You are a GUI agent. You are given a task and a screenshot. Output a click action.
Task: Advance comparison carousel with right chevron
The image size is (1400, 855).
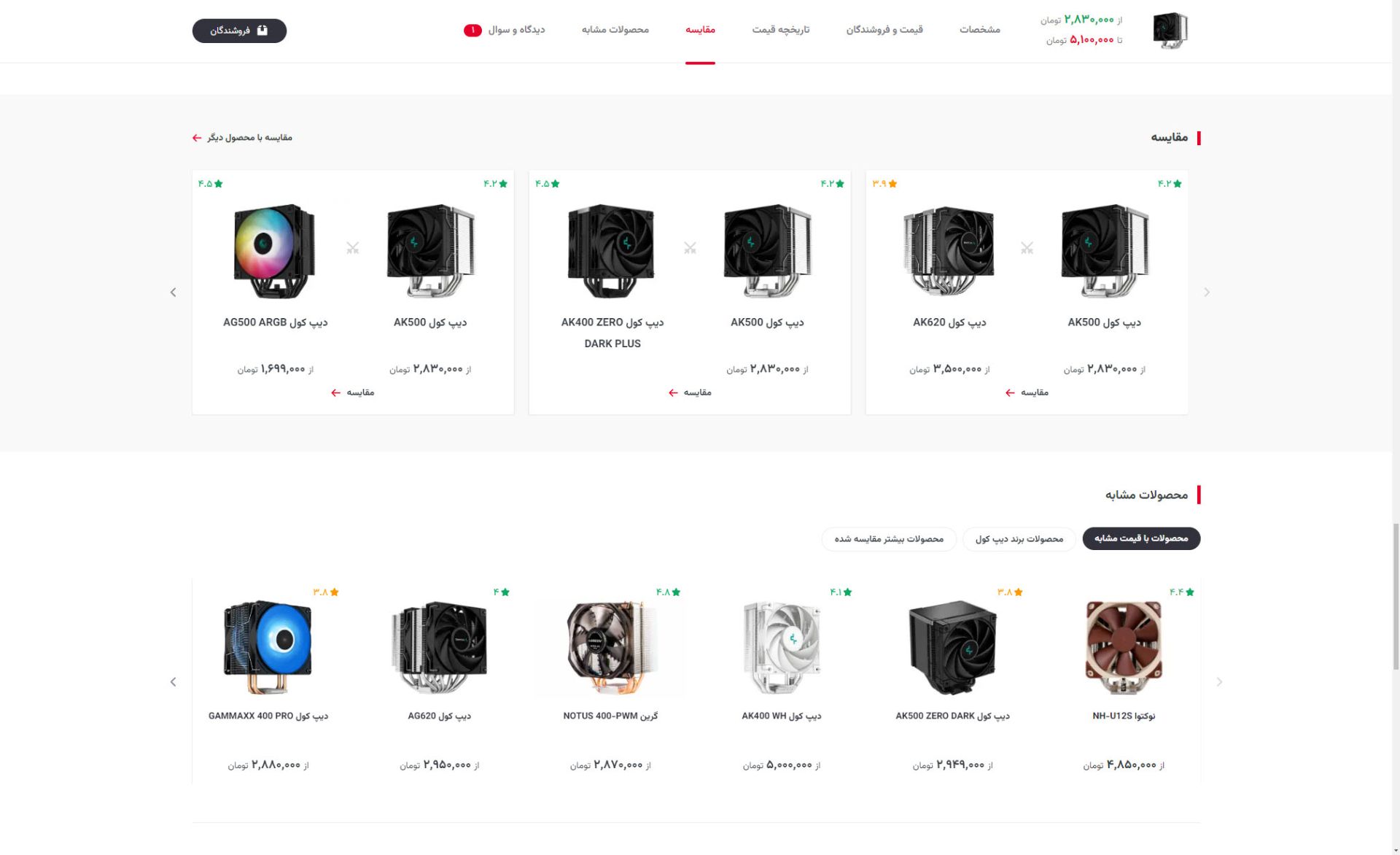1207,293
